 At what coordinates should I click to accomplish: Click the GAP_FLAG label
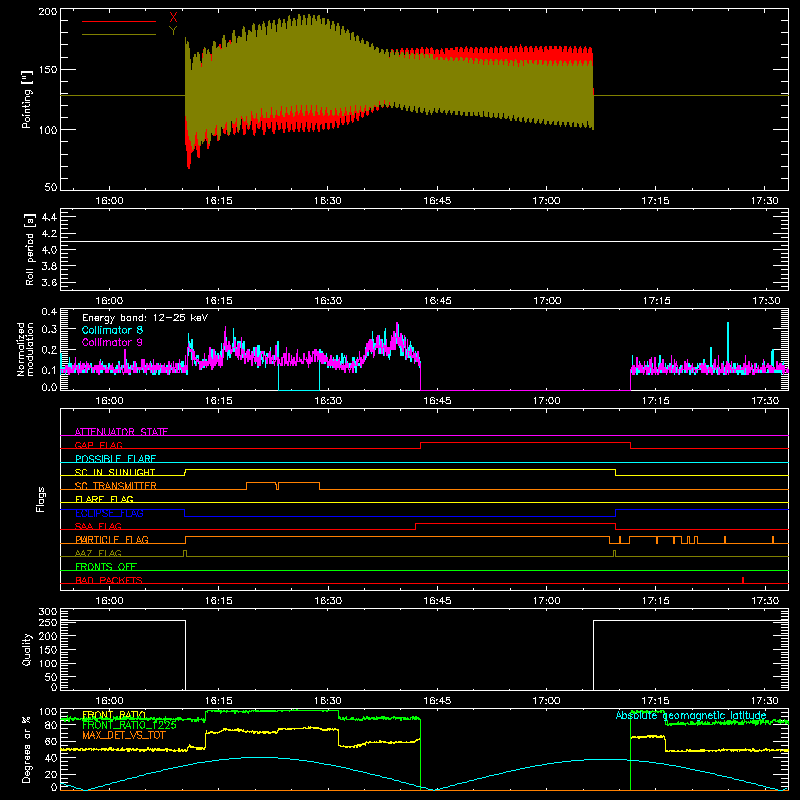coord(99,445)
